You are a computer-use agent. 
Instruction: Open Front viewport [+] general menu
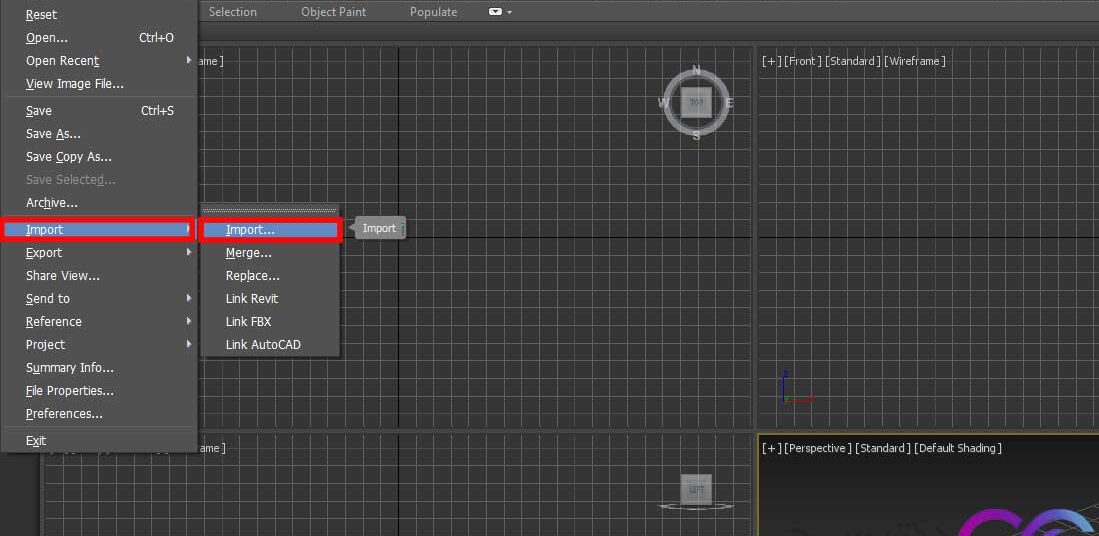click(x=772, y=62)
